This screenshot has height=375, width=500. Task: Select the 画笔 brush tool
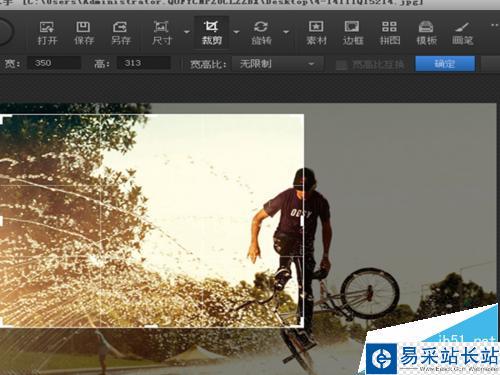point(462,33)
